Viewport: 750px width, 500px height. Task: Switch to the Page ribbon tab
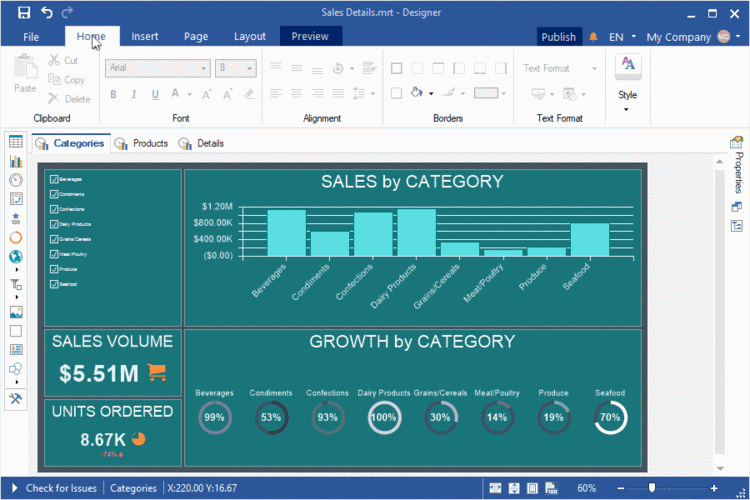point(196,36)
